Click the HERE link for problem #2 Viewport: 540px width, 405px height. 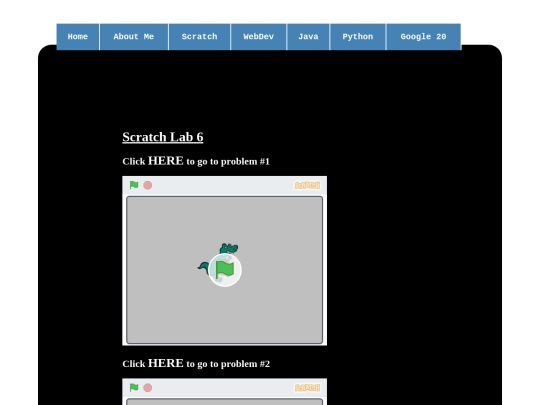point(166,363)
